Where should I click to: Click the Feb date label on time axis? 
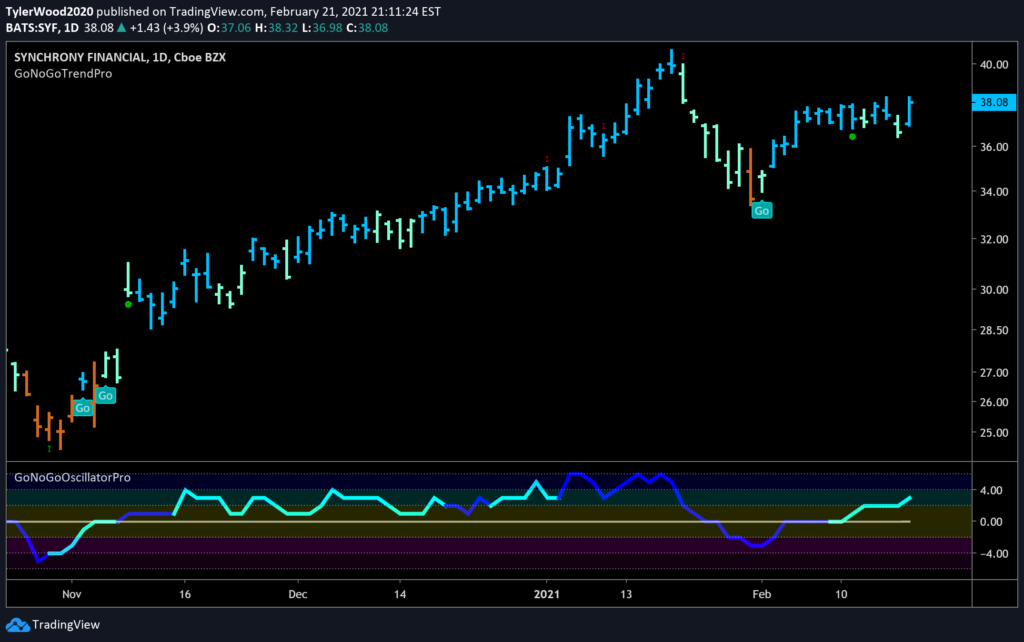tap(761, 594)
